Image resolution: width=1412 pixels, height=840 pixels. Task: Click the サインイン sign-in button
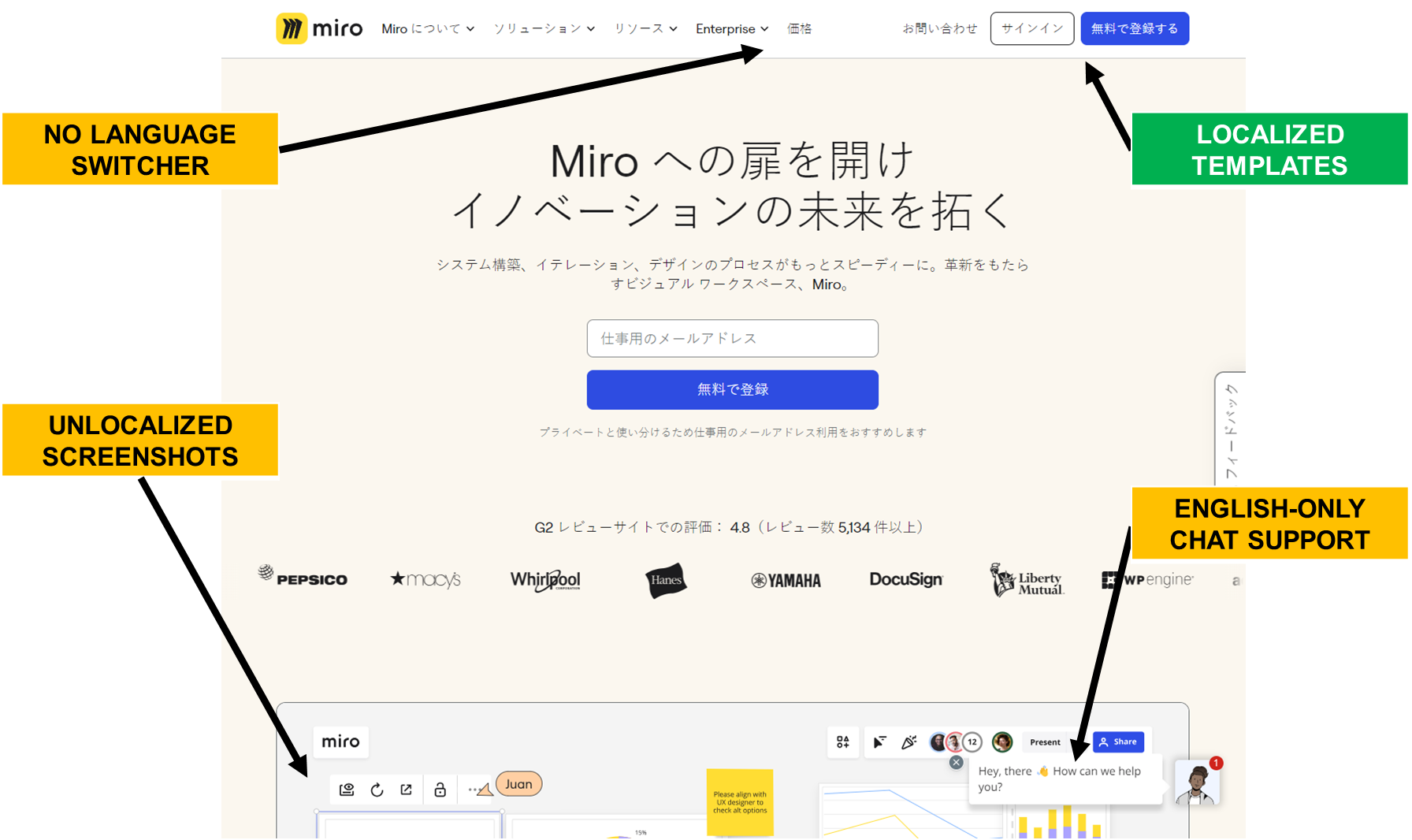tap(1032, 28)
